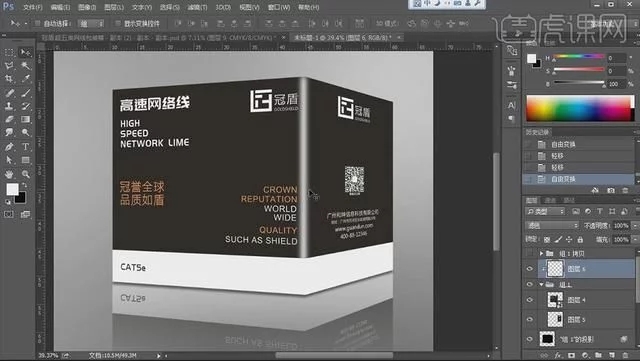Lock all padlock icon in Layers panel
The width and height of the screenshot is (640, 361).
pos(580,239)
